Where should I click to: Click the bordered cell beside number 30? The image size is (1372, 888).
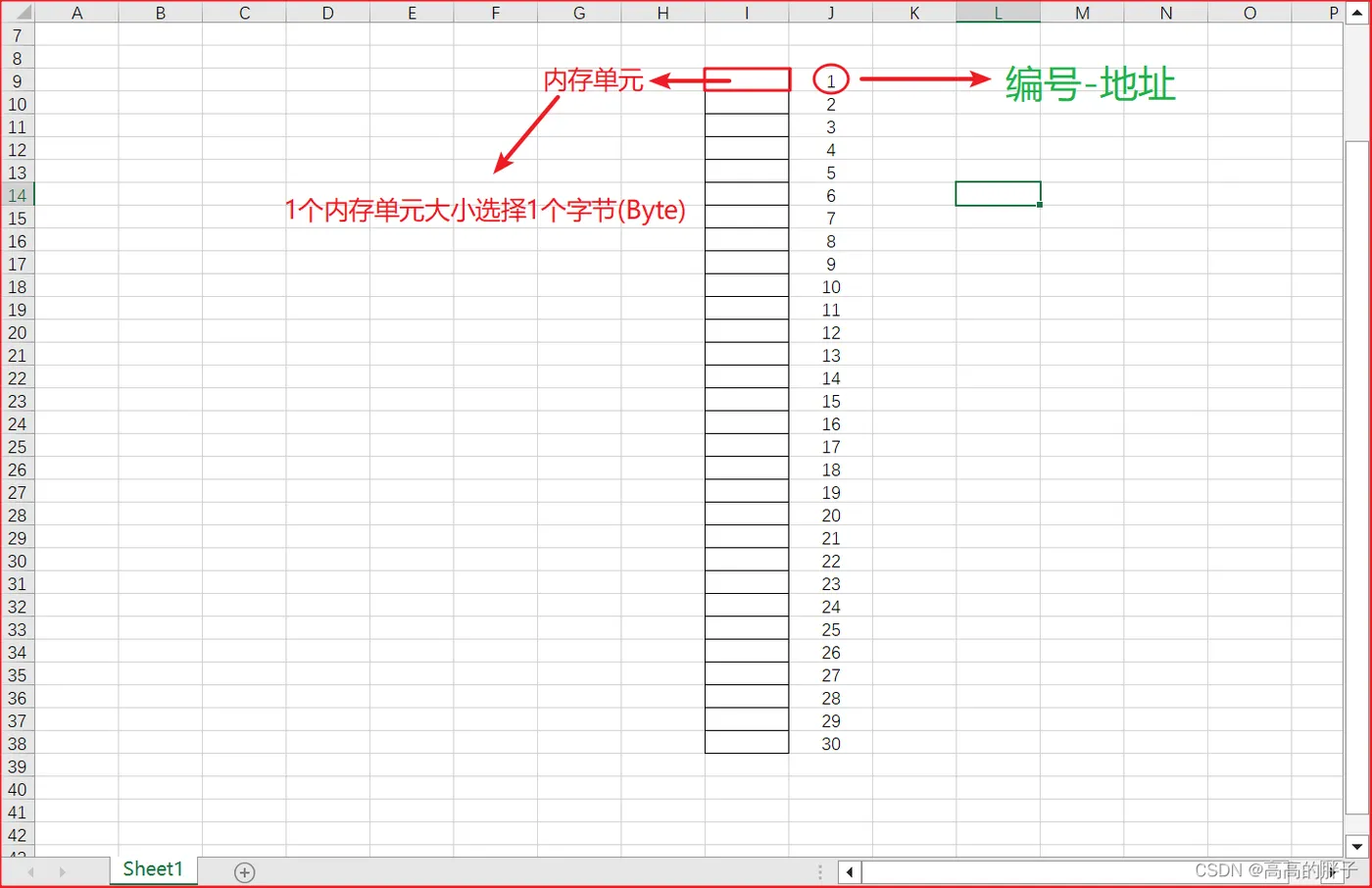tap(747, 742)
